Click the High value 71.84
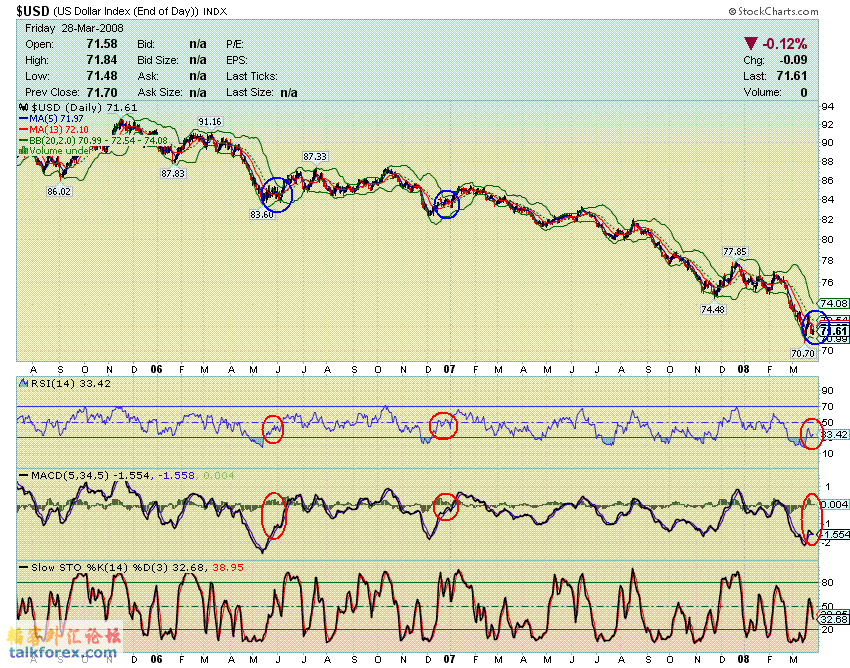Viewport: 850px width, 668px height. tap(102, 60)
